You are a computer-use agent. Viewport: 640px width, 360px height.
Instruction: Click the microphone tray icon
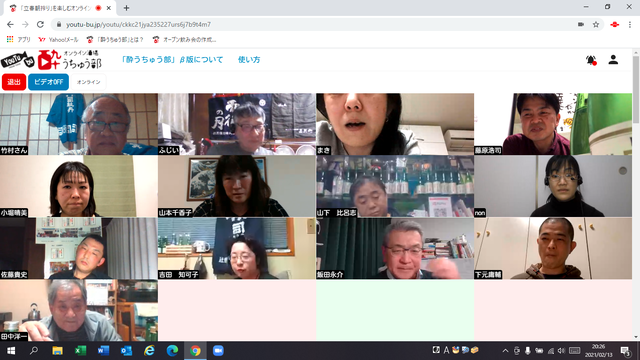coord(528,351)
